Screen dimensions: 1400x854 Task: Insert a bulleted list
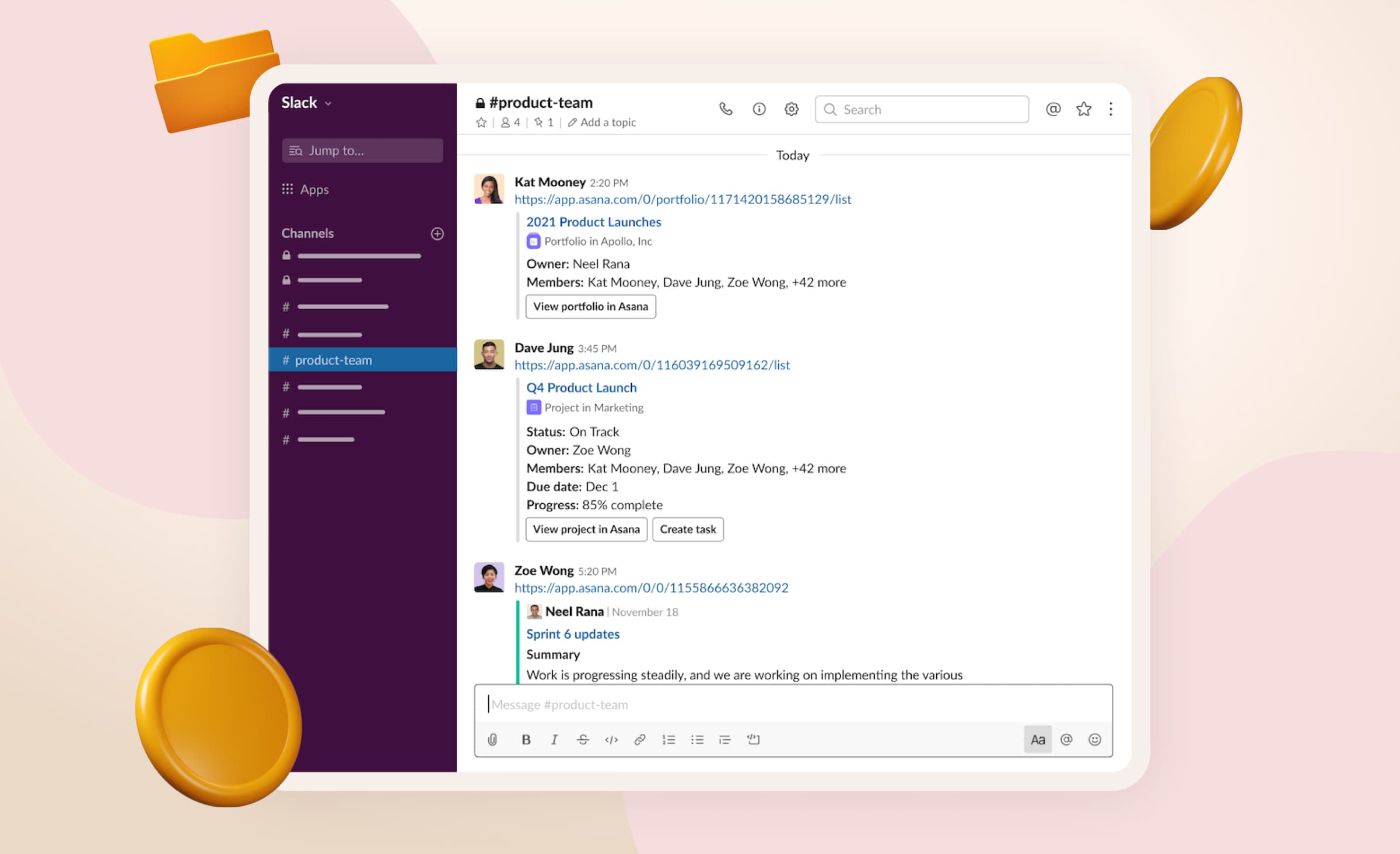tap(697, 740)
